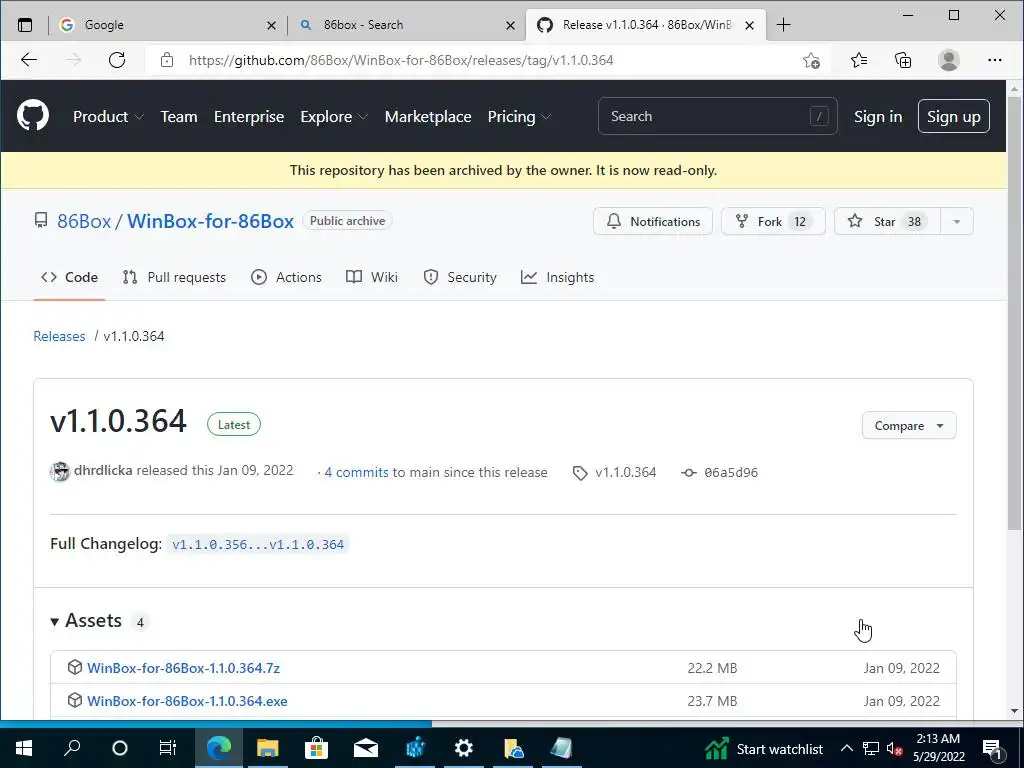Open a new tab with plus
Image resolution: width=1024 pixels, height=768 pixels.
click(783, 25)
